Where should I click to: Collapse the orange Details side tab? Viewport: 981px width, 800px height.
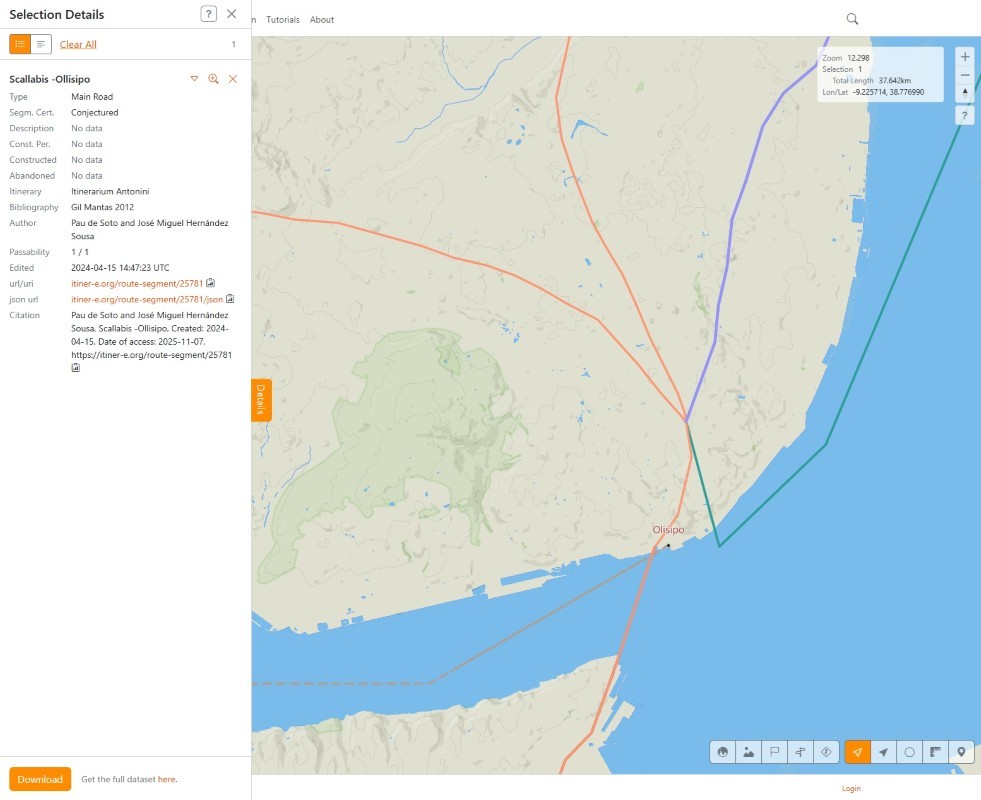[260, 400]
